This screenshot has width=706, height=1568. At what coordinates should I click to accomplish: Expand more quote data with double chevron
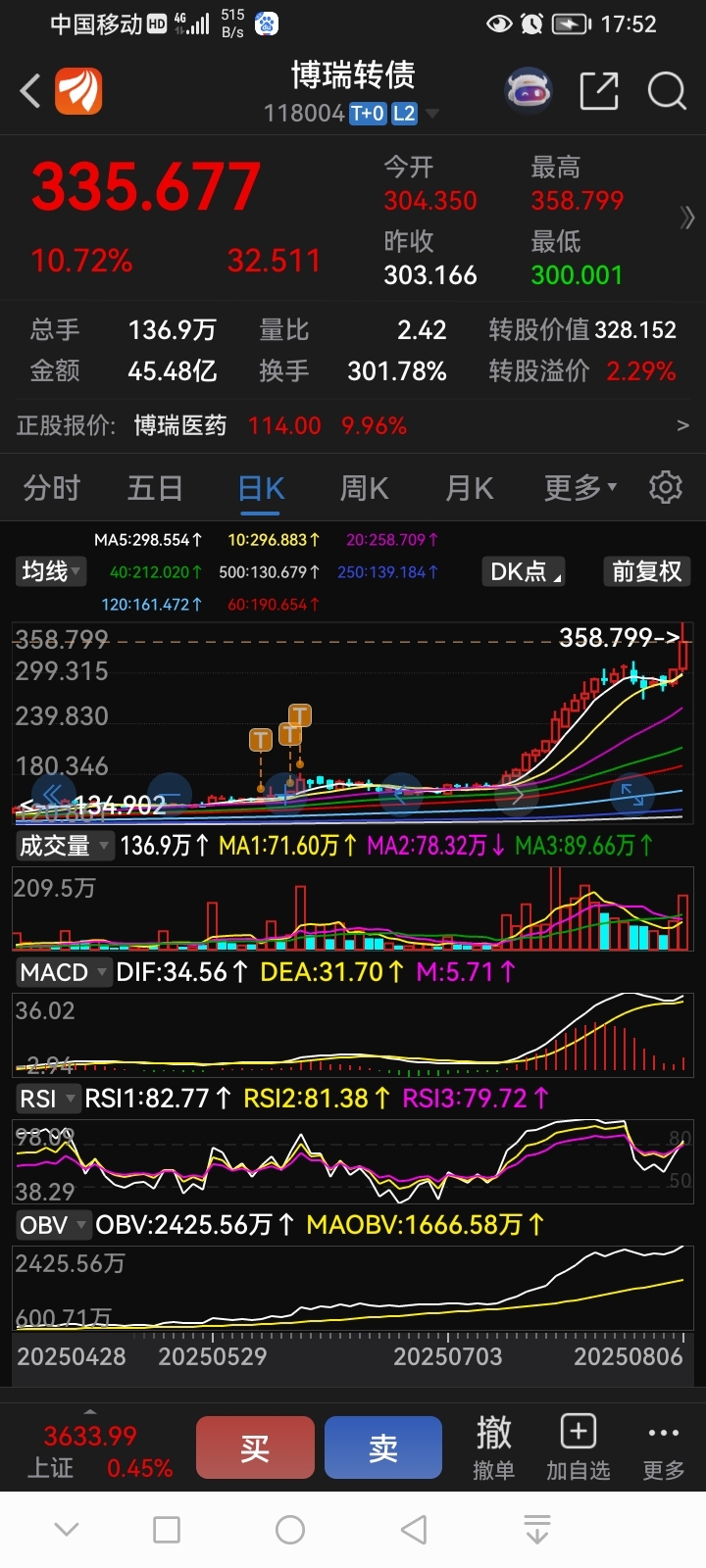687,218
